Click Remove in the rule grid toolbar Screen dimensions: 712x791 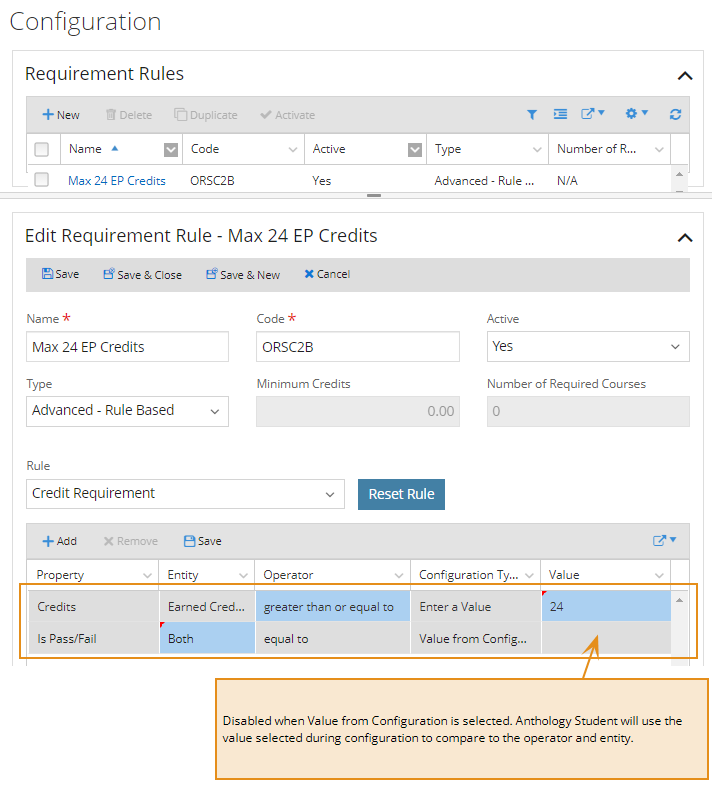coord(131,541)
